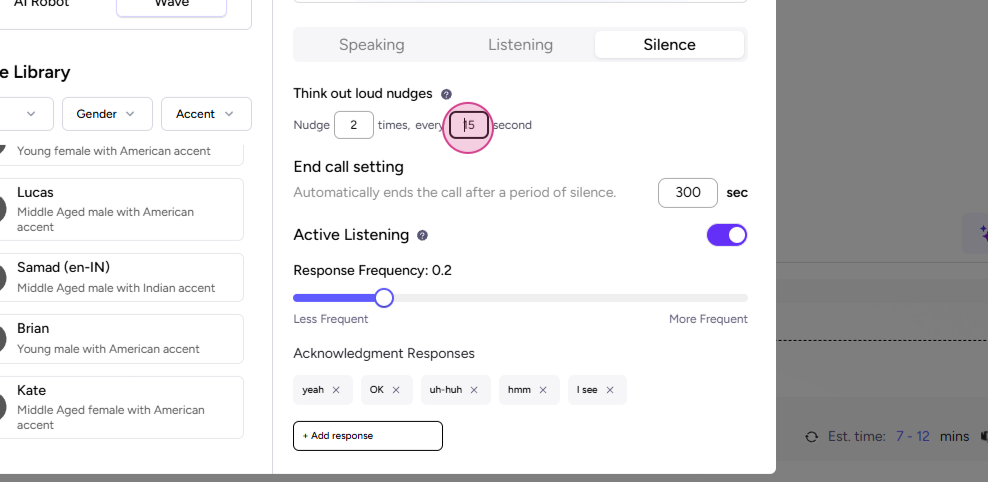
Task: Remove the 'hmm' acknowledgment response
Action: click(543, 390)
